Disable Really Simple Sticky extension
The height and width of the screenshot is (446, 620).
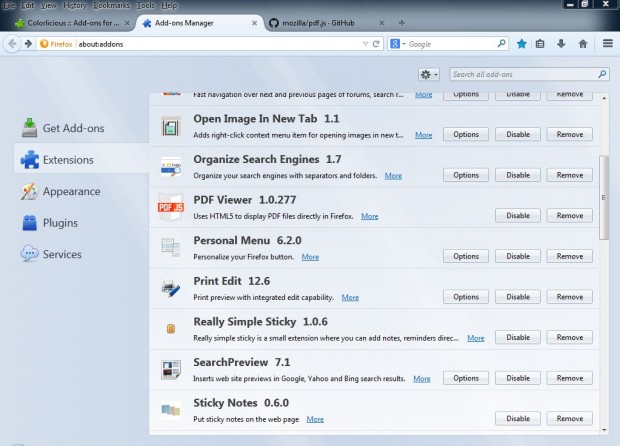[518, 337]
